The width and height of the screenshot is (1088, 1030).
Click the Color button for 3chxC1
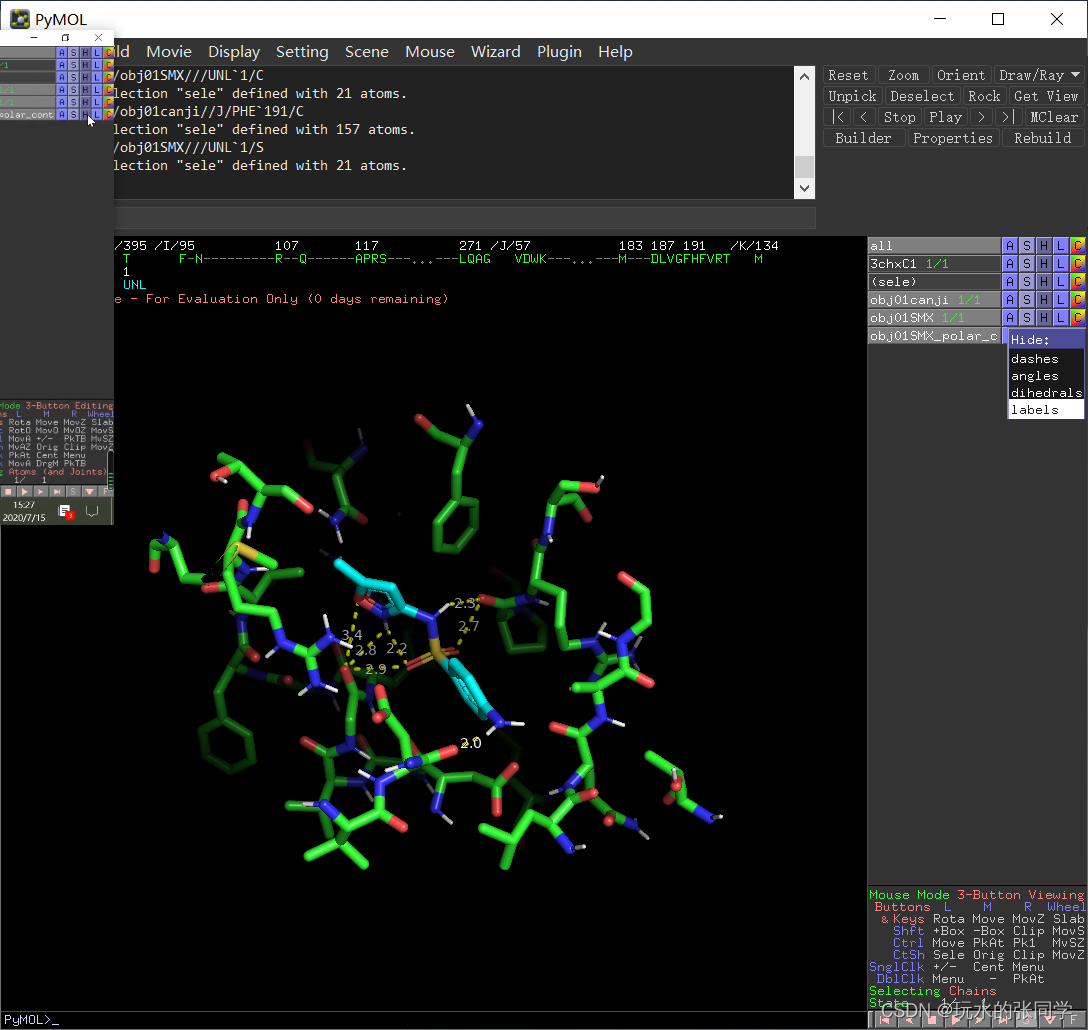(1077, 264)
